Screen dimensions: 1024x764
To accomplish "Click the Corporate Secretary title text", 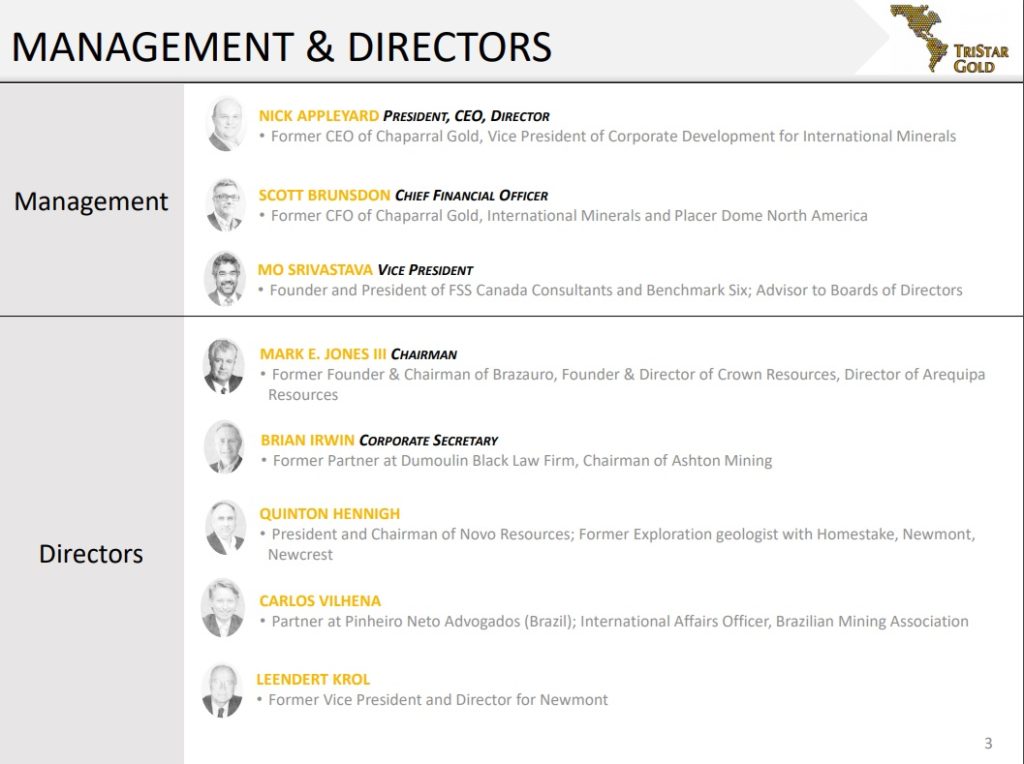I will click(x=428, y=440).
